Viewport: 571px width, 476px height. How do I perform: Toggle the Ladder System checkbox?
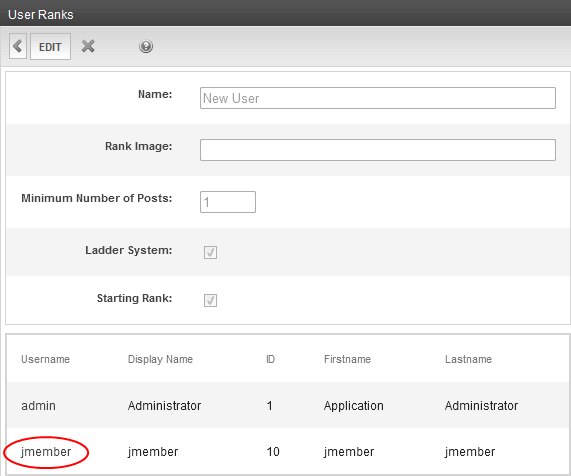coord(210,252)
